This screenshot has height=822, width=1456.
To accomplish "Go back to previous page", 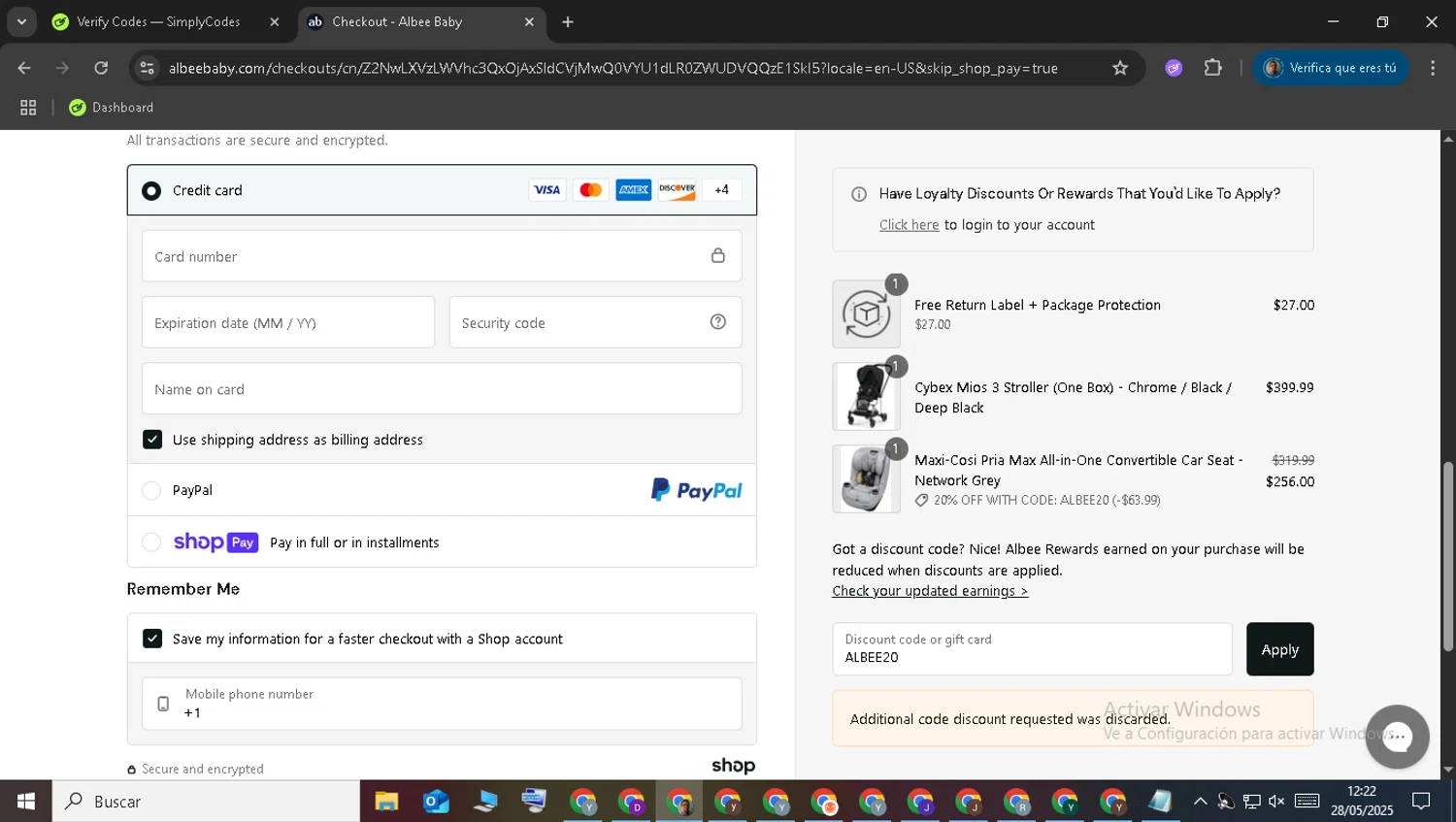I will [24, 68].
